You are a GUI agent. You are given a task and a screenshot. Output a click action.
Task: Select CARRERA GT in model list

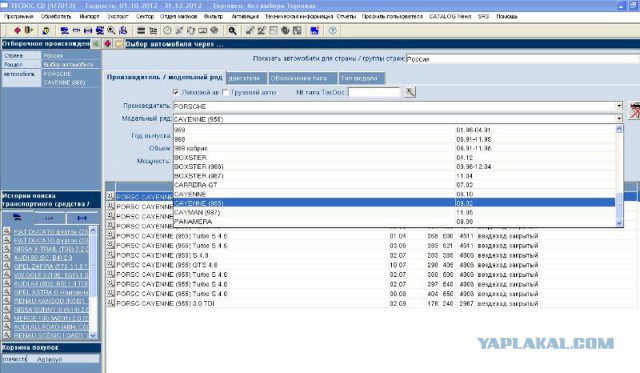[394, 185]
